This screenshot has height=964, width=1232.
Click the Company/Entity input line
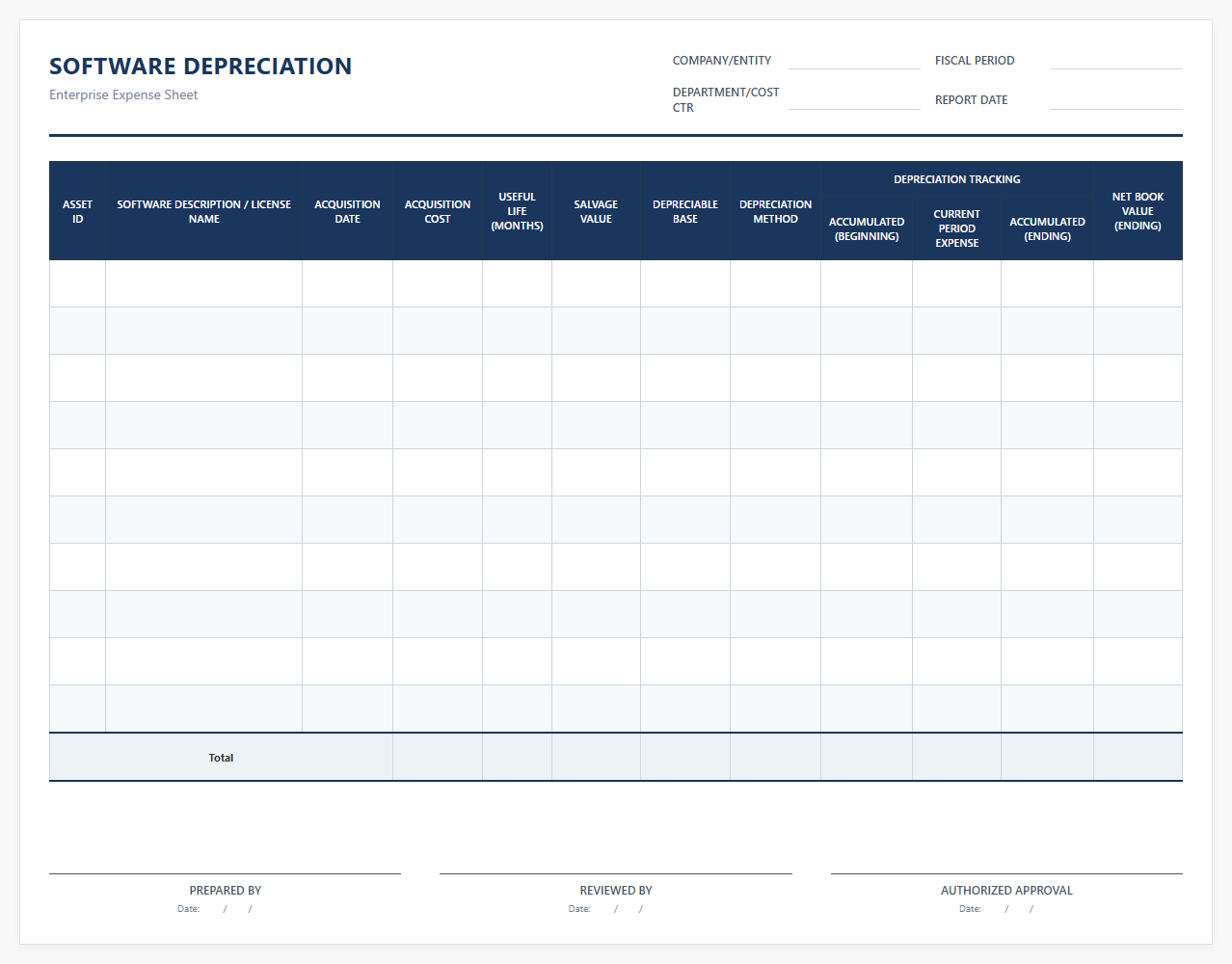(854, 60)
